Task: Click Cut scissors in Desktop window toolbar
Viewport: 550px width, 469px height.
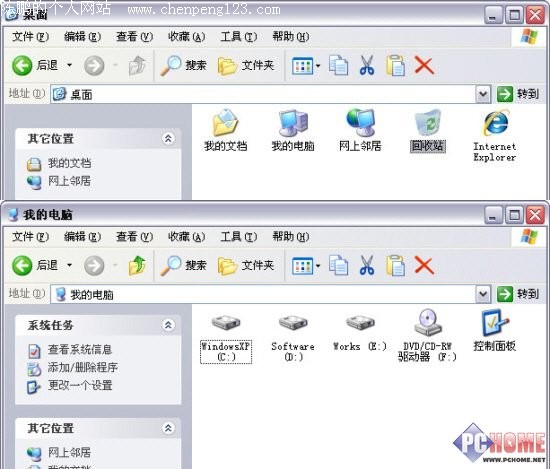Action: pos(367,65)
